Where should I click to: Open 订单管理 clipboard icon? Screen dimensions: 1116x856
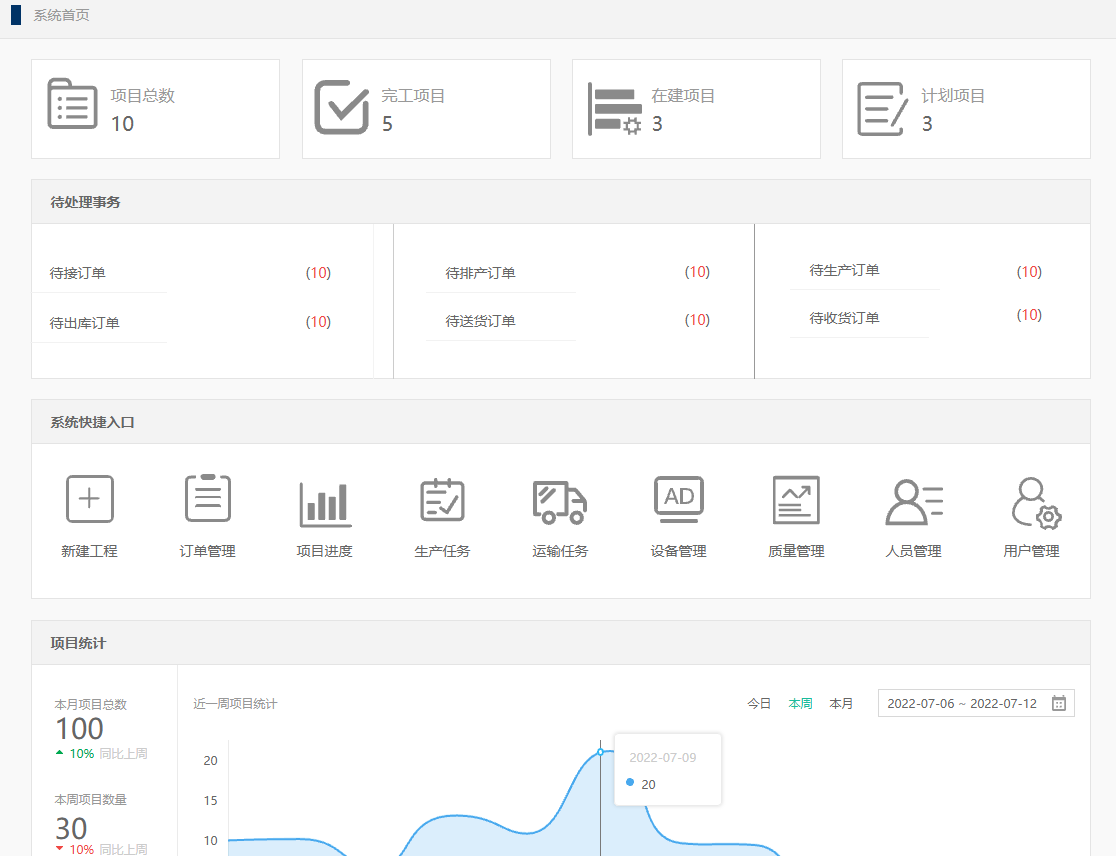pyautogui.click(x=207, y=499)
